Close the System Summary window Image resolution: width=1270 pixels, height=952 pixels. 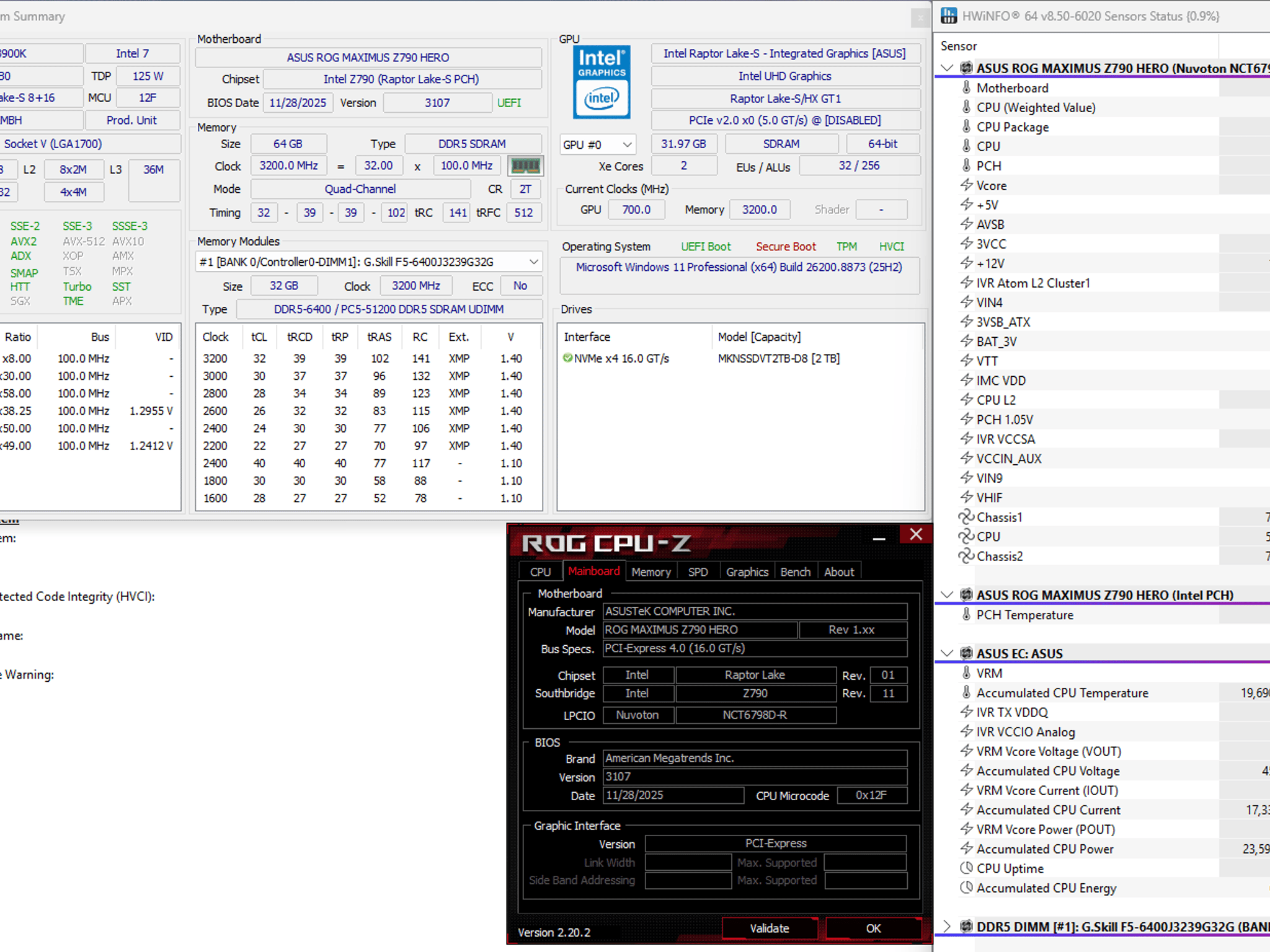pyautogui.click(x=919, y=17)
